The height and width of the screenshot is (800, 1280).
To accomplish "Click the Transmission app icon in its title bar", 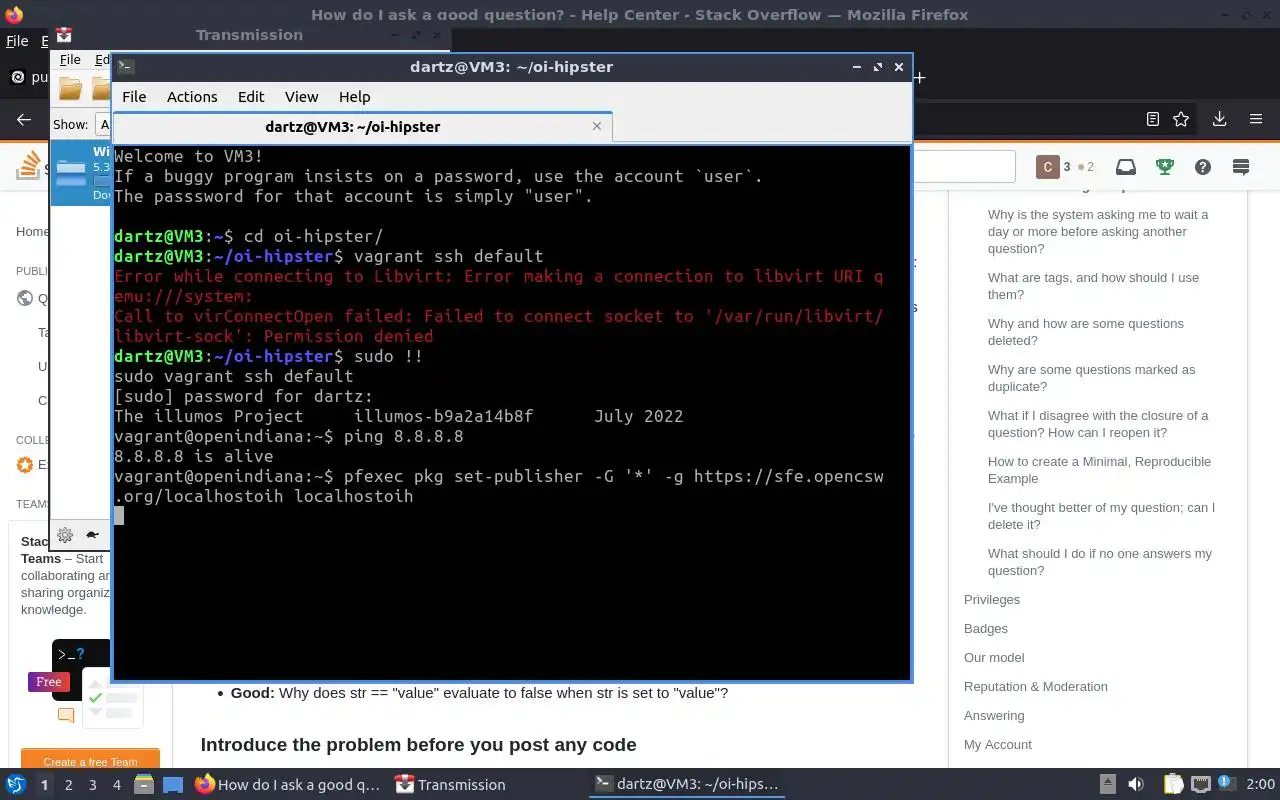I will [x=64, y=35].
